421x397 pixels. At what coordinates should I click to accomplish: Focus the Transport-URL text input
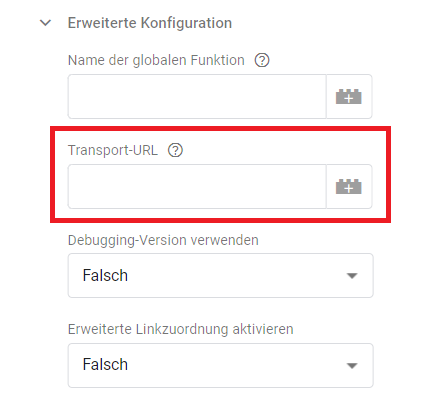pos(197,186)
